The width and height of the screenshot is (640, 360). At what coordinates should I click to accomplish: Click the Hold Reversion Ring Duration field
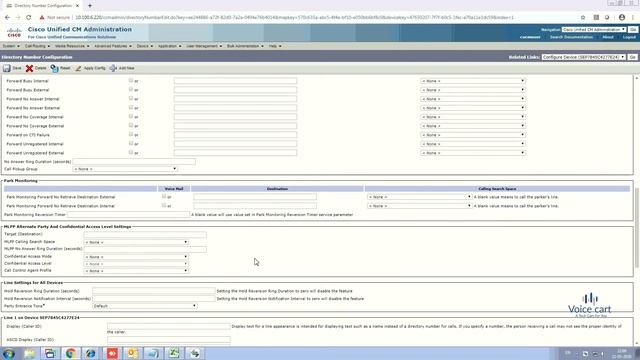click(x=154, y=291)
